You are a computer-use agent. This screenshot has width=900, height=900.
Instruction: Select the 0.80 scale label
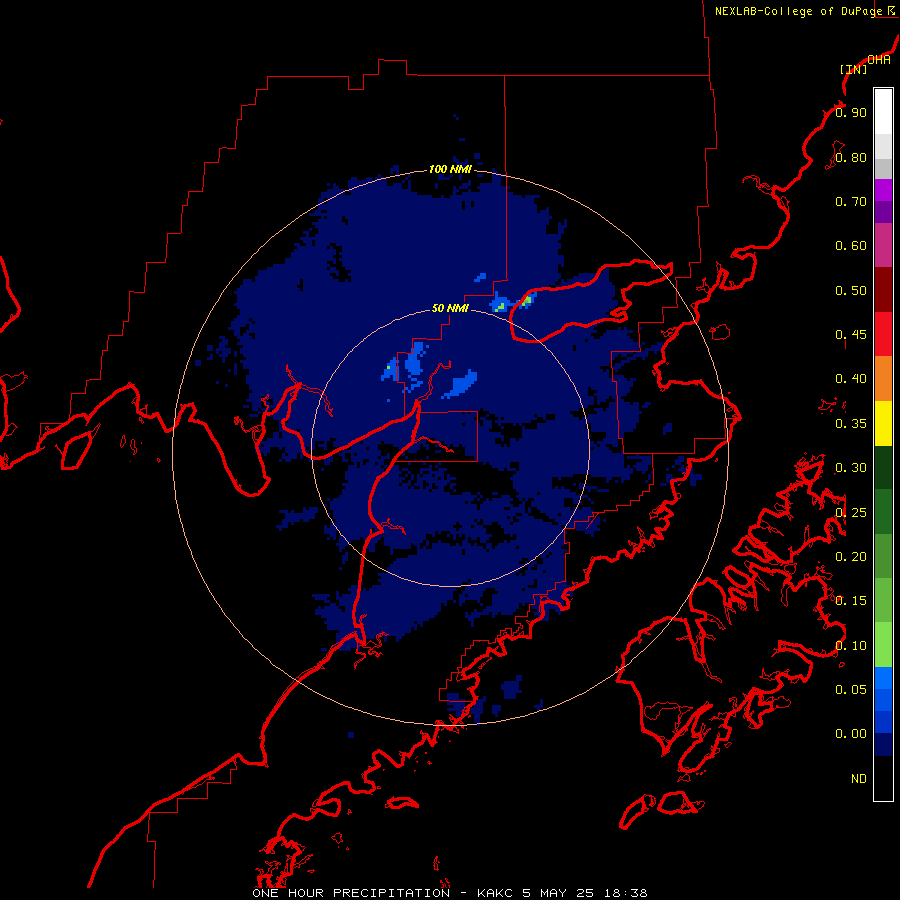point(851,157)
